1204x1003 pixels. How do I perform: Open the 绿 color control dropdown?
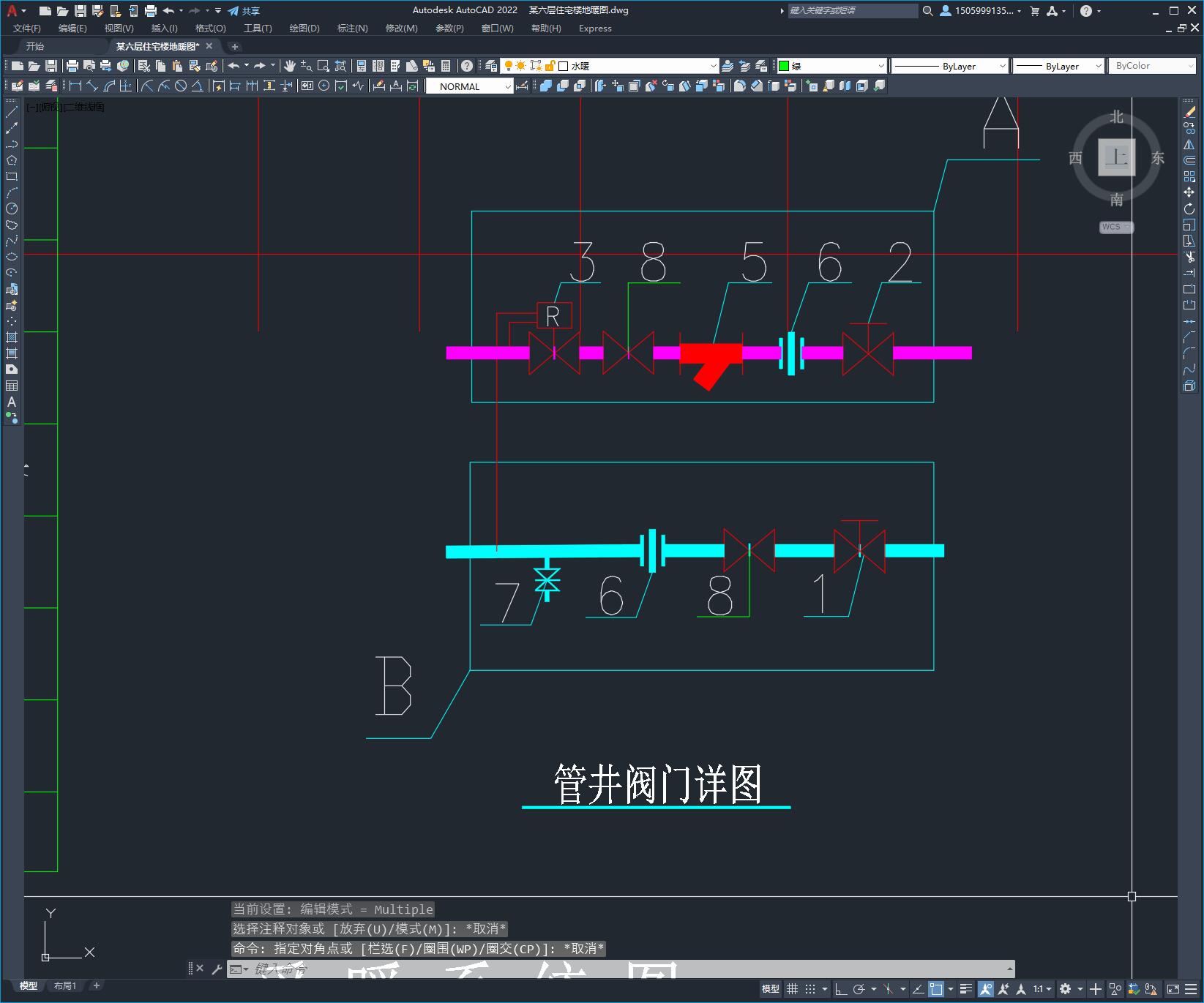tap(880, 66)
